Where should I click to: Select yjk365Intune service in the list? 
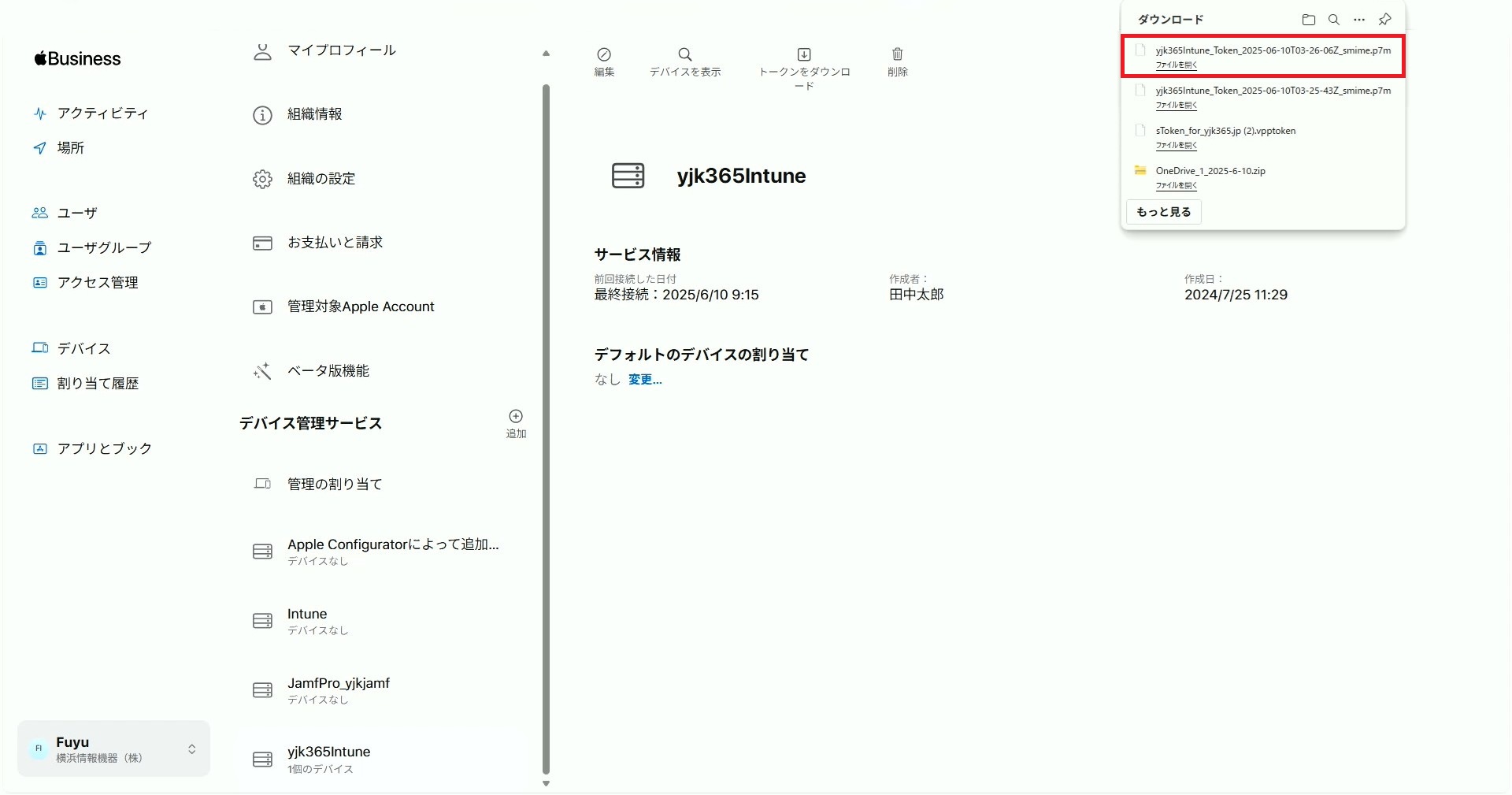tap(311, 760)
